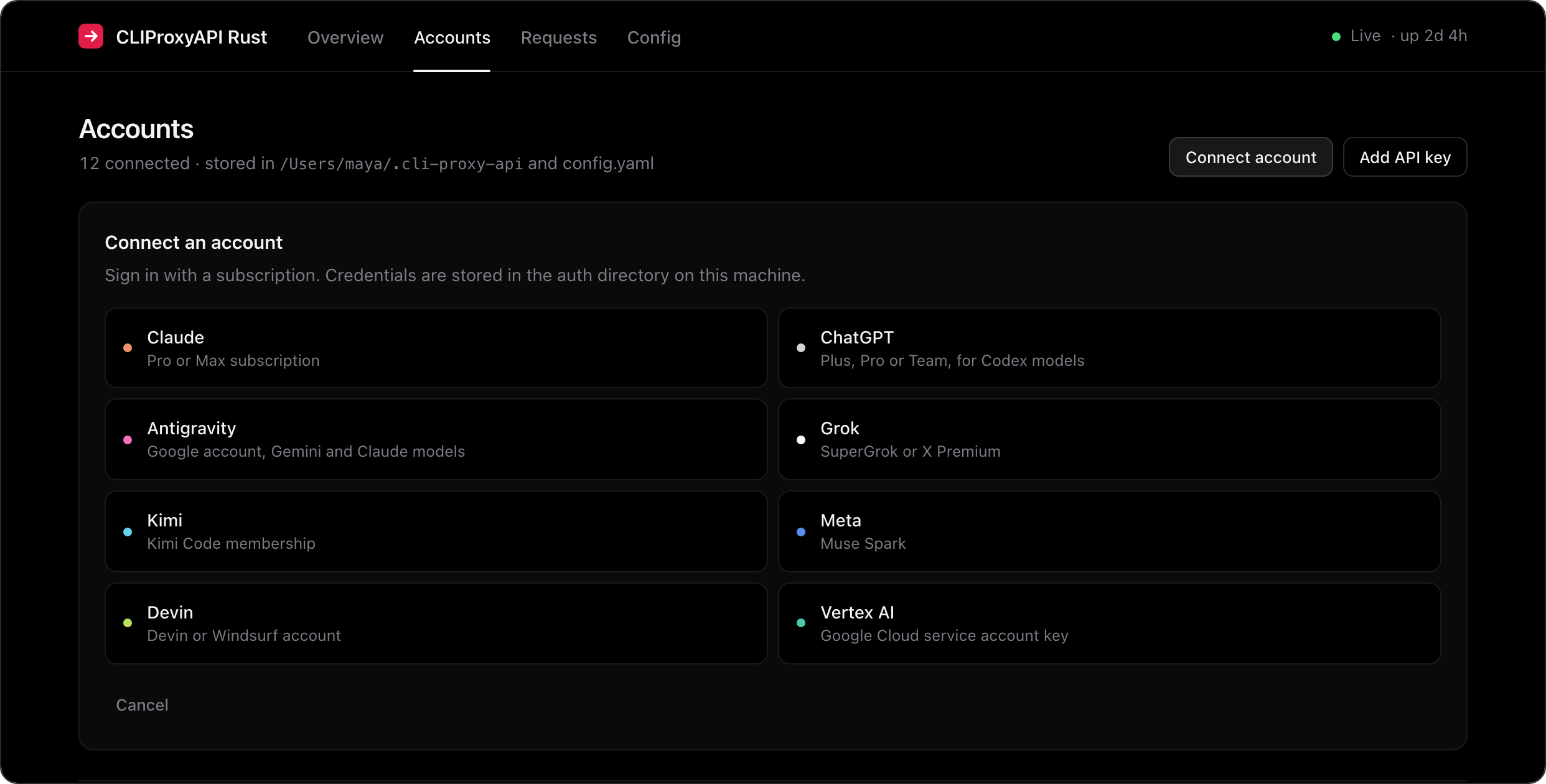
Task: Click the Add API key button
Action: 1405,157
